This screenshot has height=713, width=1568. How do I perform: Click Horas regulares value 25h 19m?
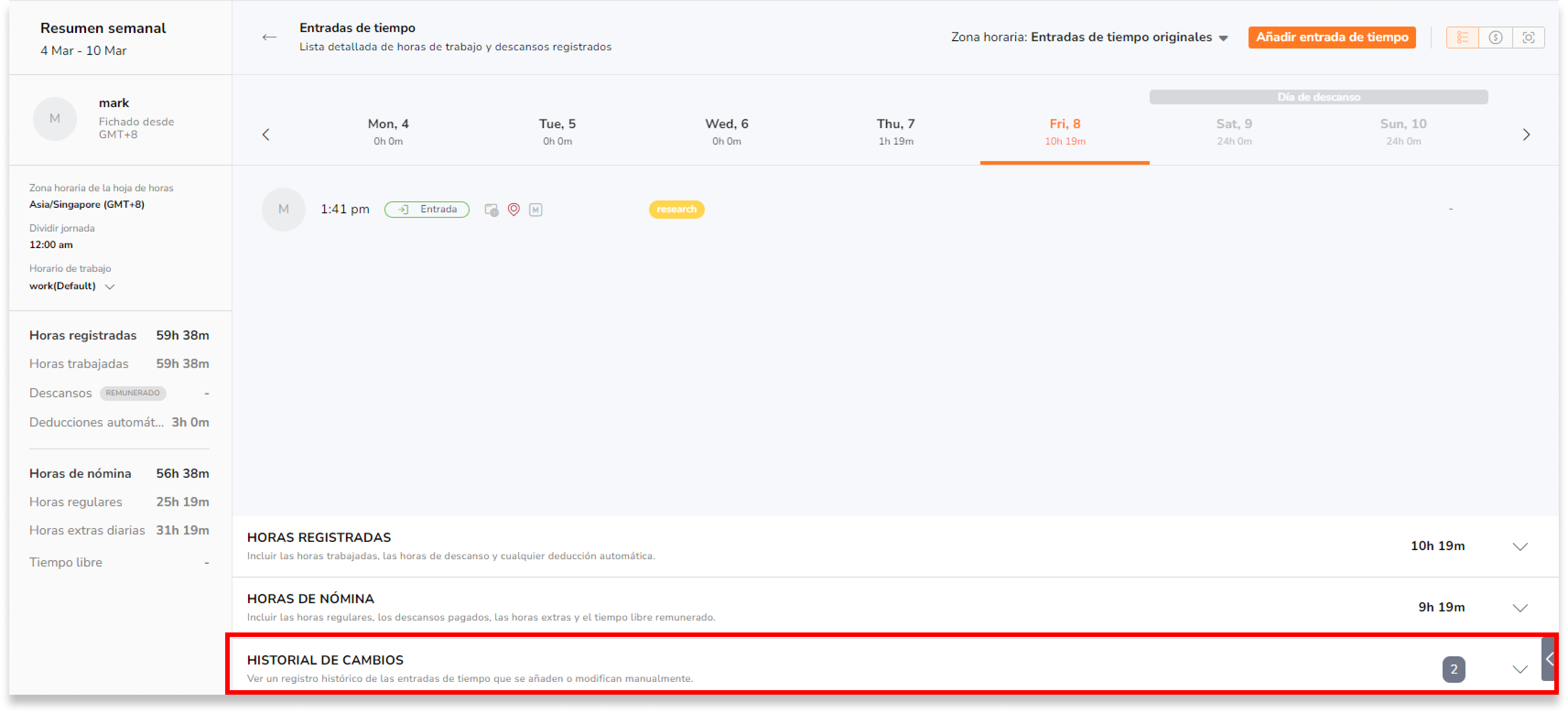(x=183, y=502)
